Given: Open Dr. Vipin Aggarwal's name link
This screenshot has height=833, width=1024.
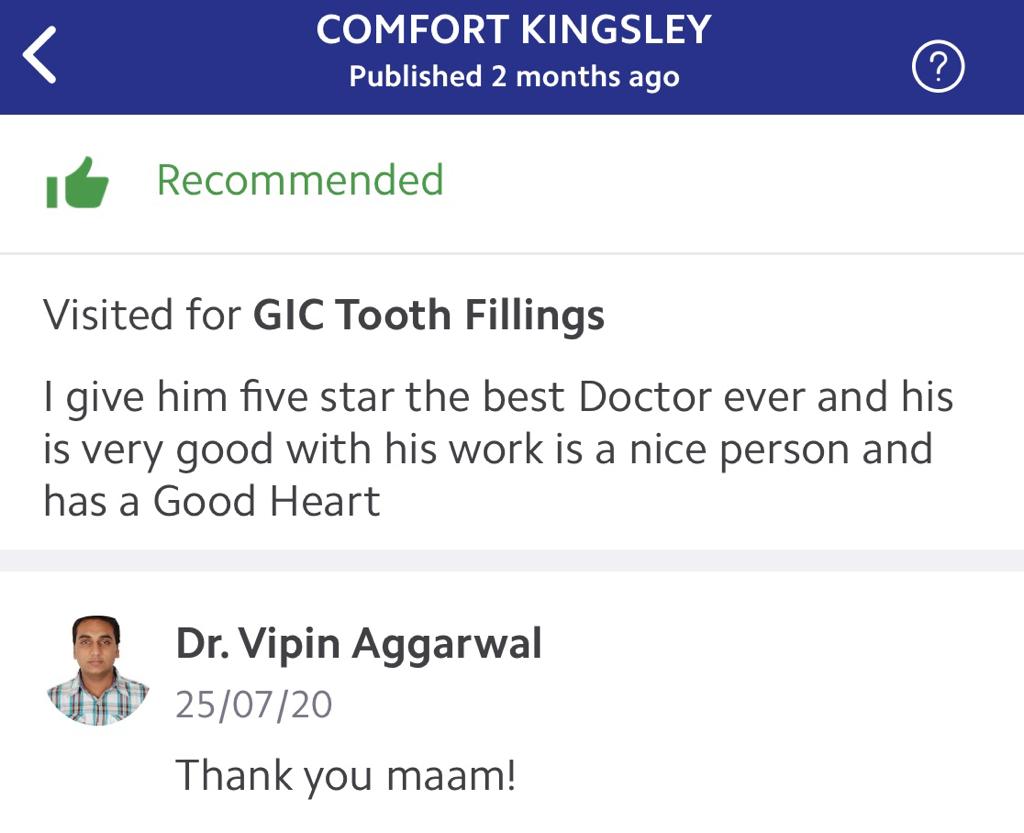Looking at the screenshot, I should click(358, 643).
